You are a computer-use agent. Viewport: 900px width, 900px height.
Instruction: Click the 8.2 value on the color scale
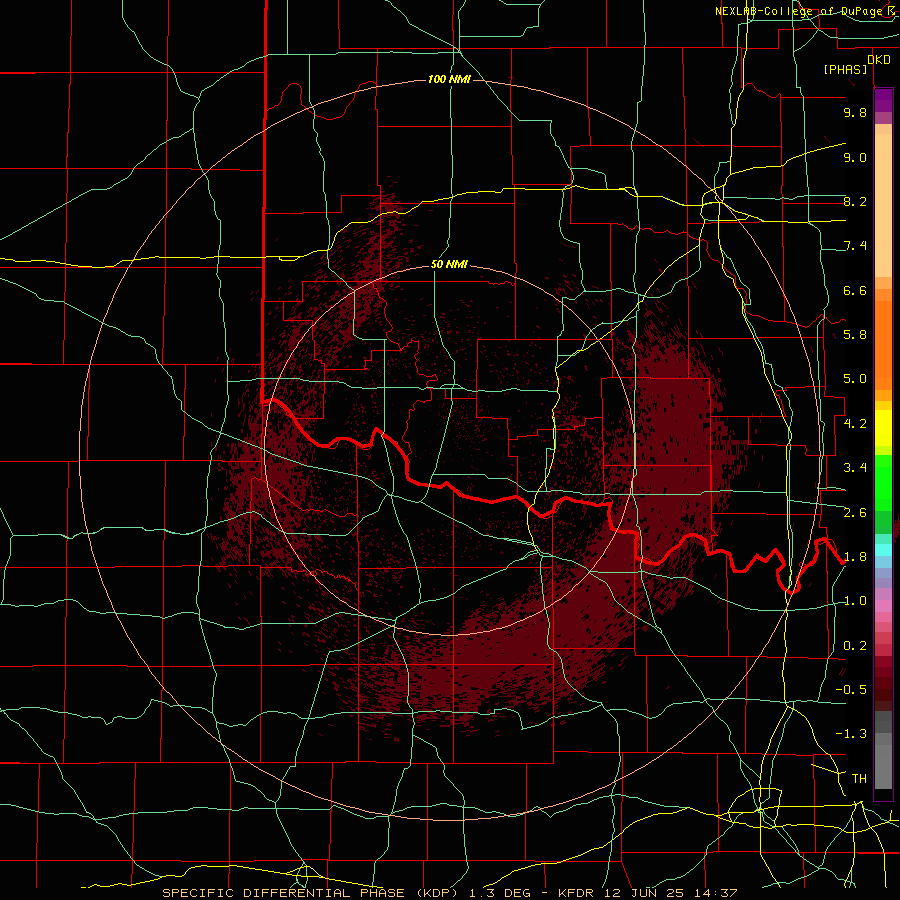click(855, 201)
